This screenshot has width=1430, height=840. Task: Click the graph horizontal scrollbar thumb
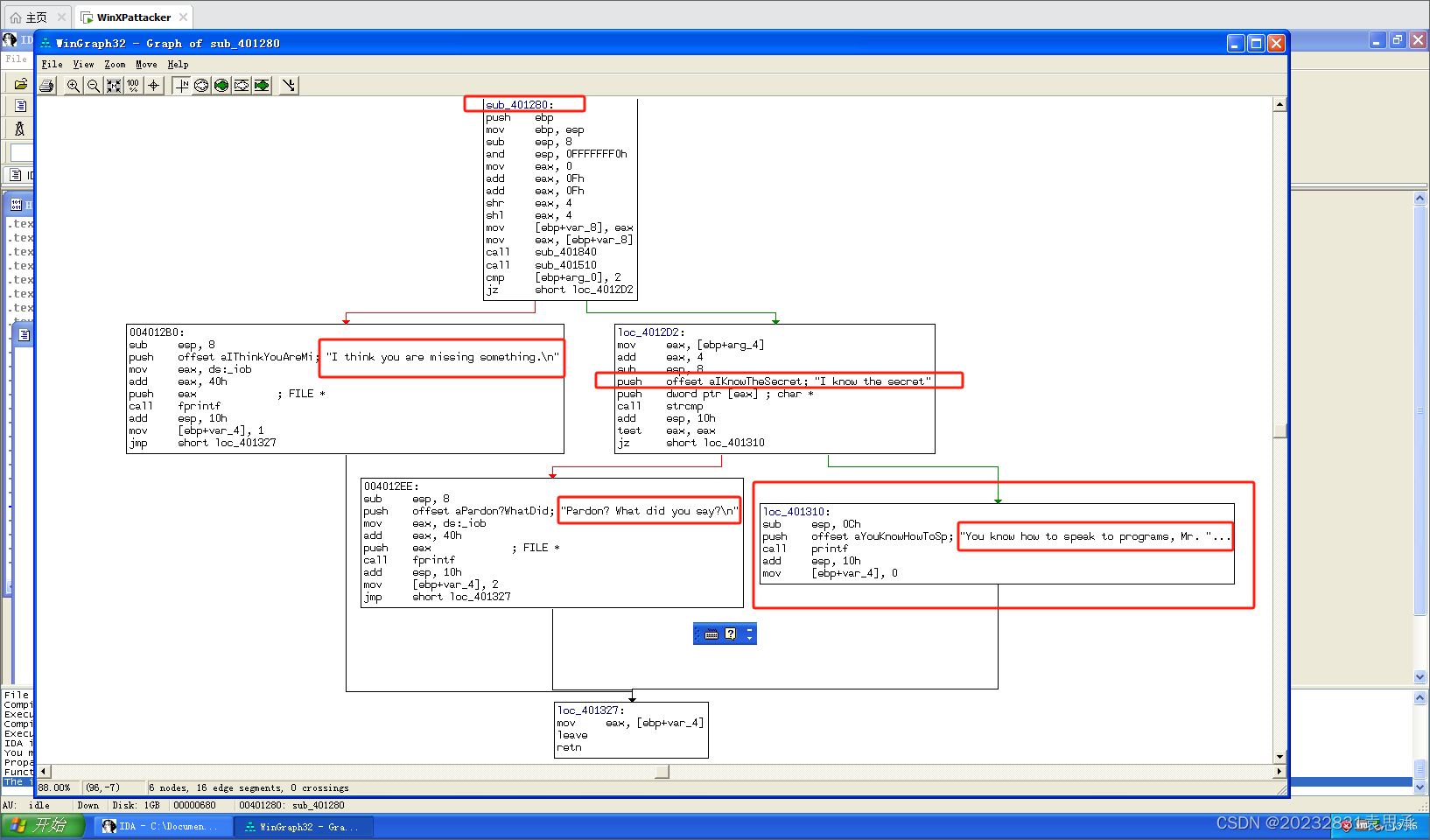pos(662,772)
